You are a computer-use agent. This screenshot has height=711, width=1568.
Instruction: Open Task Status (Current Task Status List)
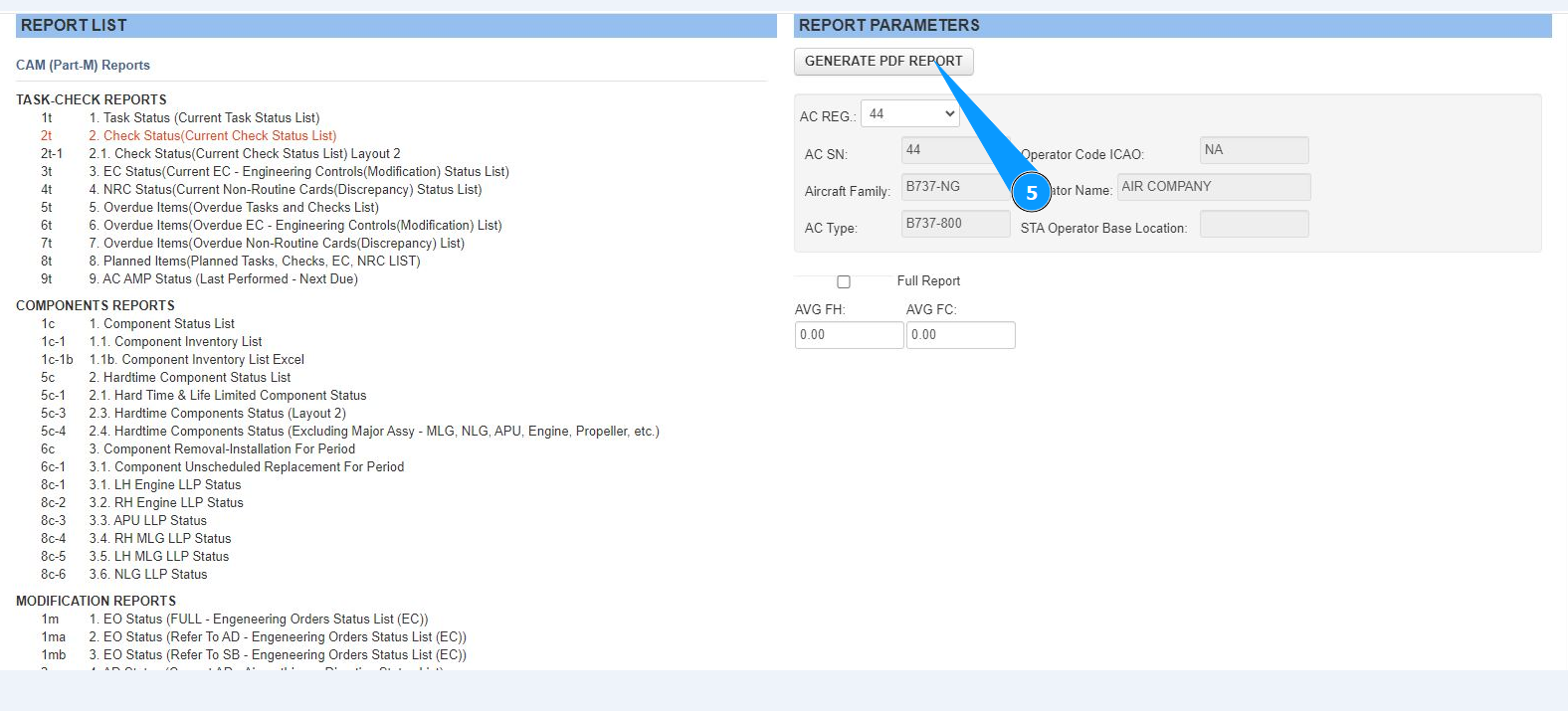click(x=204, y=118)
